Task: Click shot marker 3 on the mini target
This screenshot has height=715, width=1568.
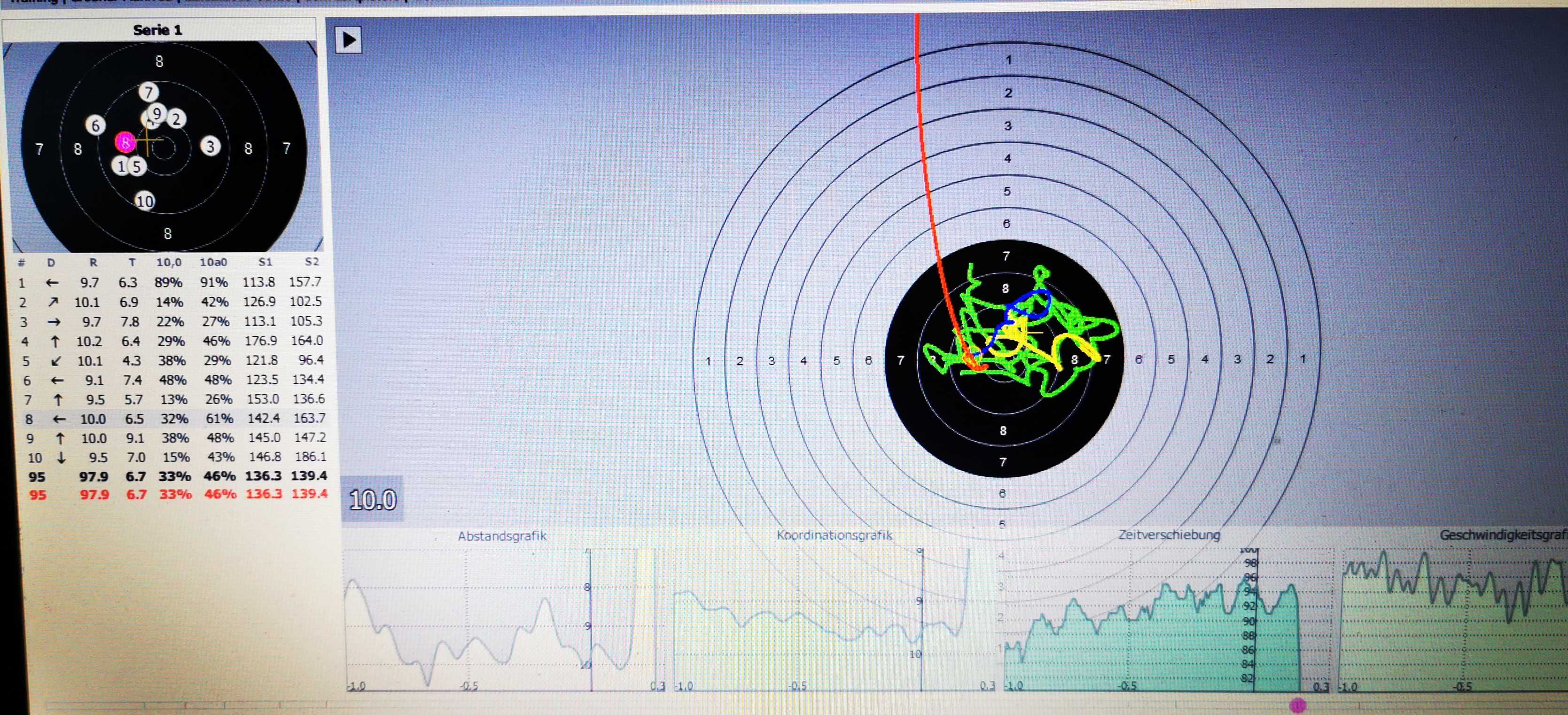Action: [x=210, y=146]
